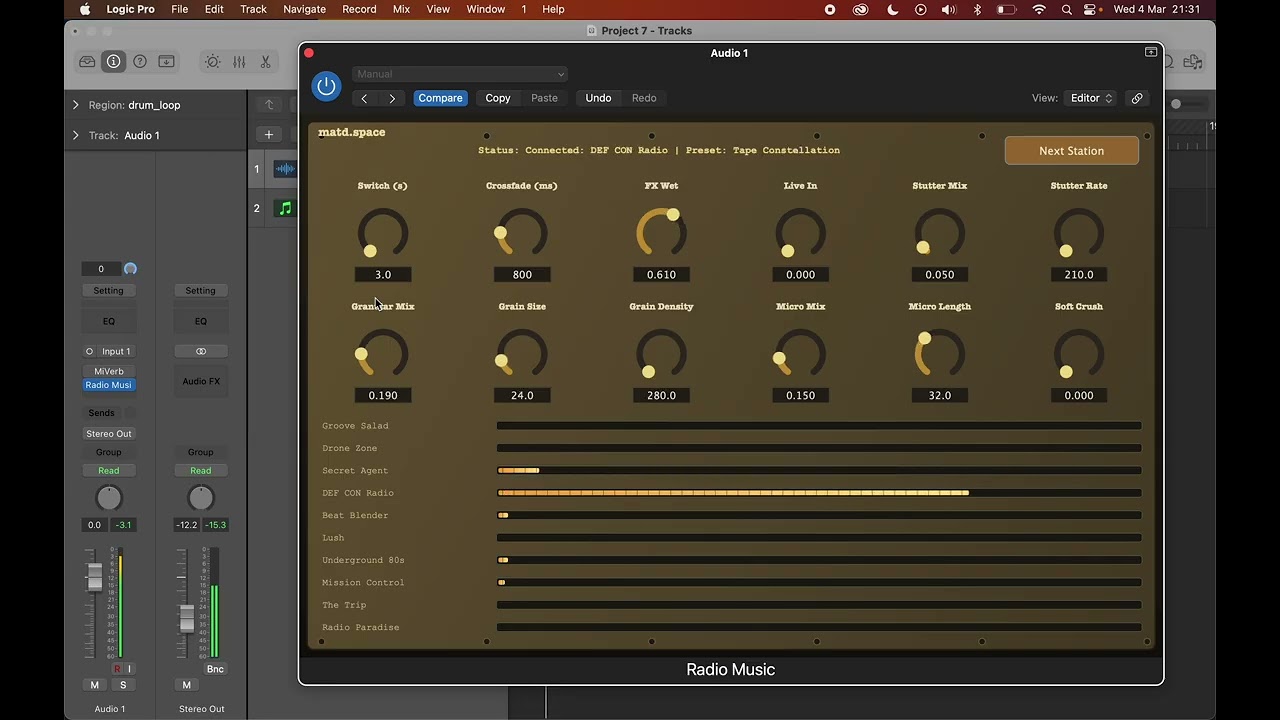
Task: Open Setting dropdown on Stereo Out strip
Action: (201, 290)
